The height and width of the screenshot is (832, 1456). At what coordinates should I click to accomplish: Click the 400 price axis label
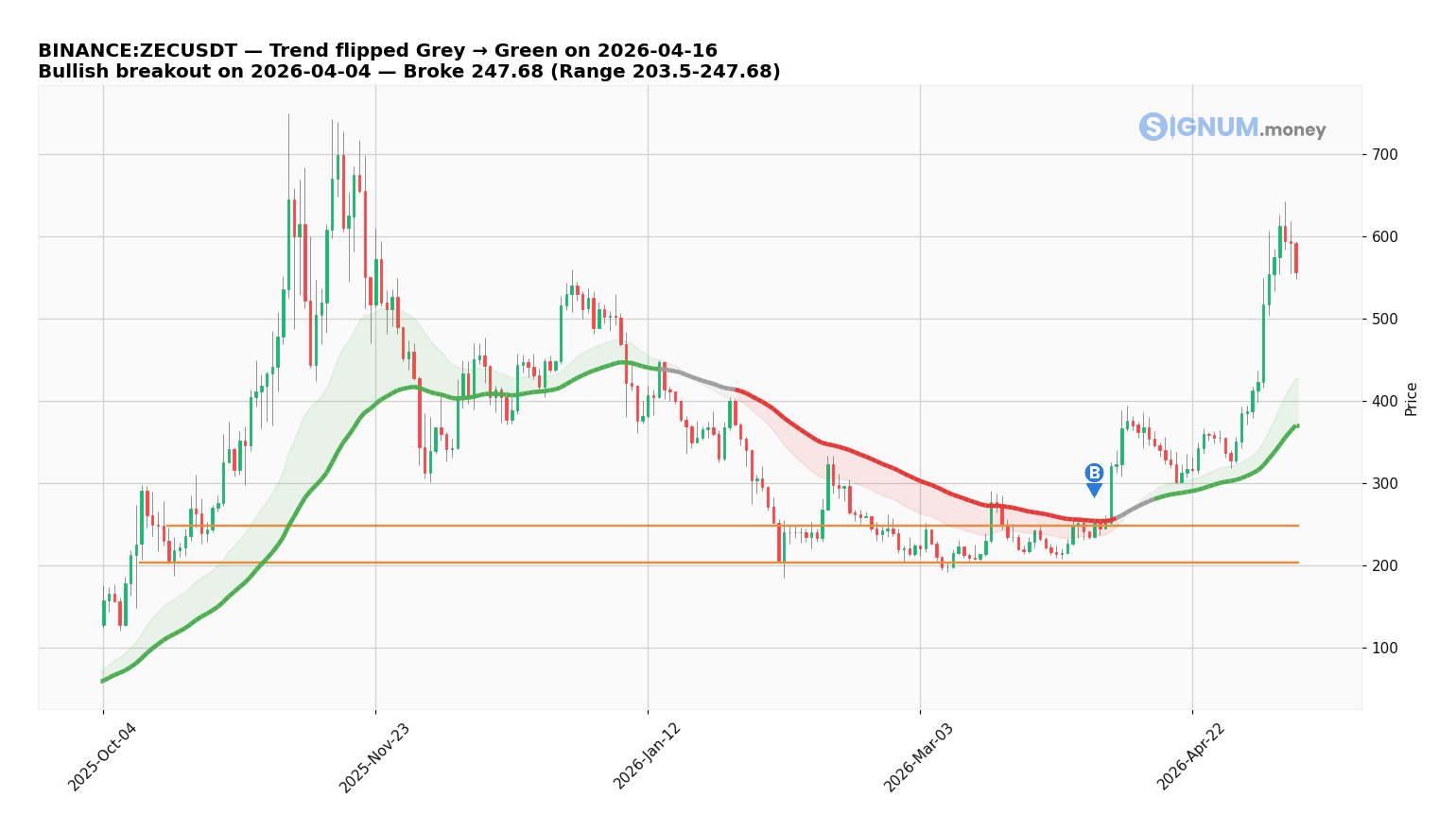[x=1385, y=401]
